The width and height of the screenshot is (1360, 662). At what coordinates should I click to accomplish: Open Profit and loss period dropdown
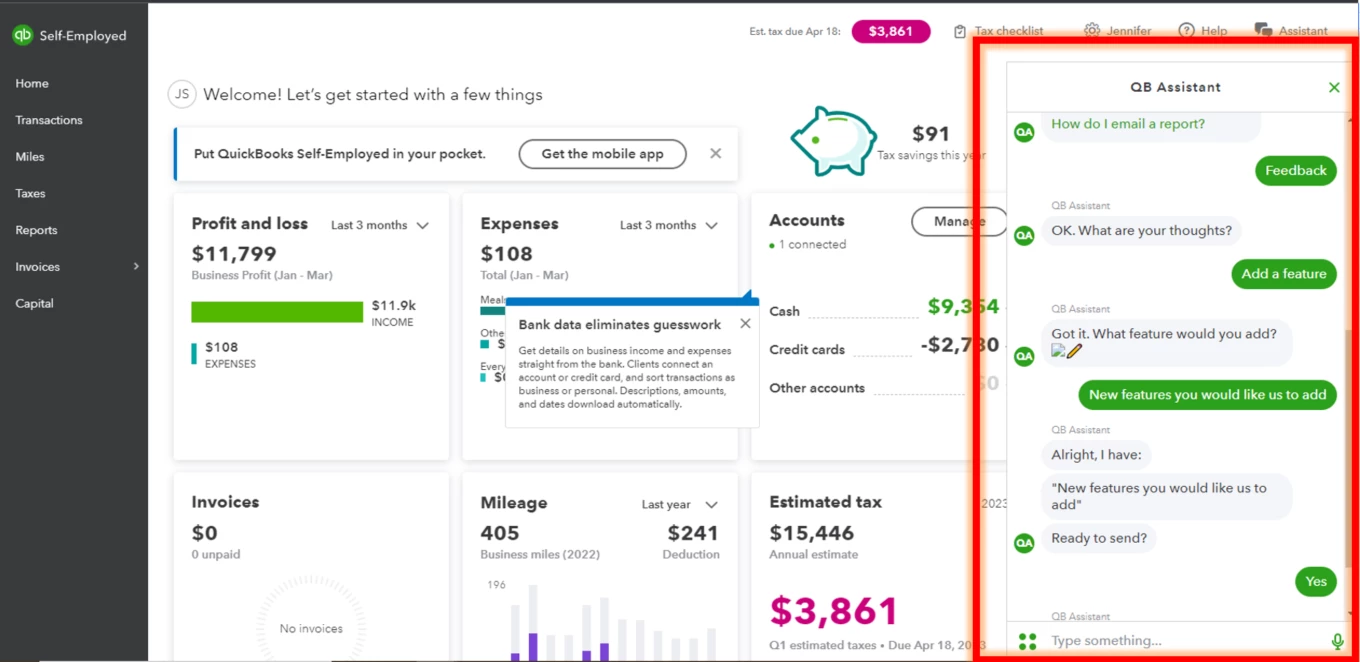(x=380, y=225)
